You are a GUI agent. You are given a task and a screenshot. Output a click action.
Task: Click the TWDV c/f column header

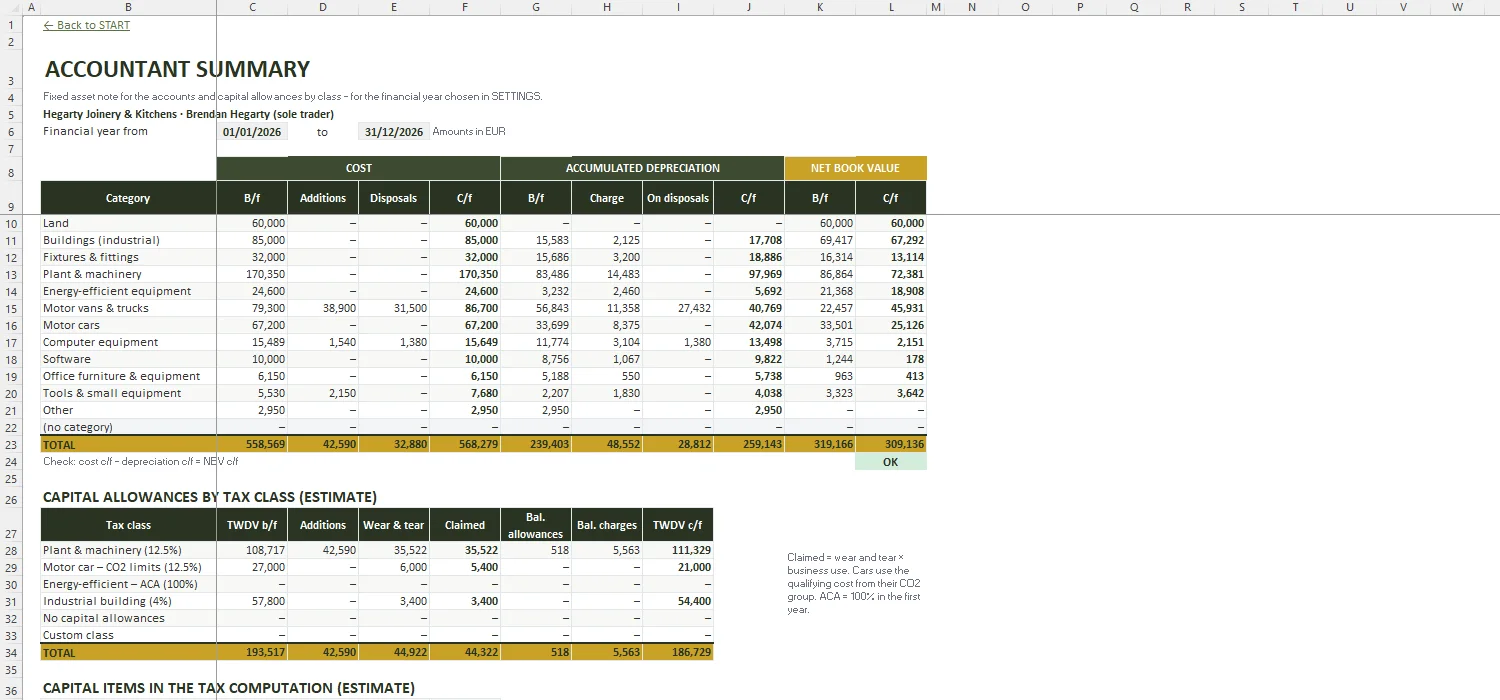[x=678, y=525]
